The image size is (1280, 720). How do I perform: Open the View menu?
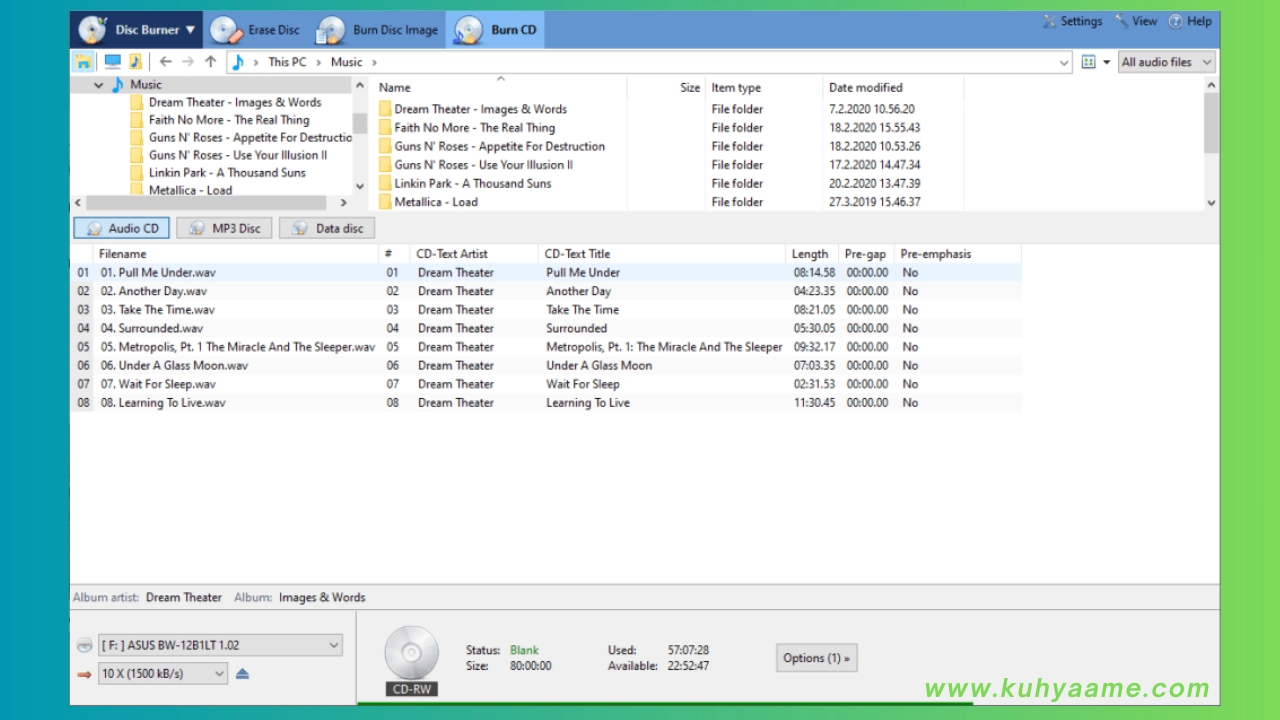(1136, 21)
